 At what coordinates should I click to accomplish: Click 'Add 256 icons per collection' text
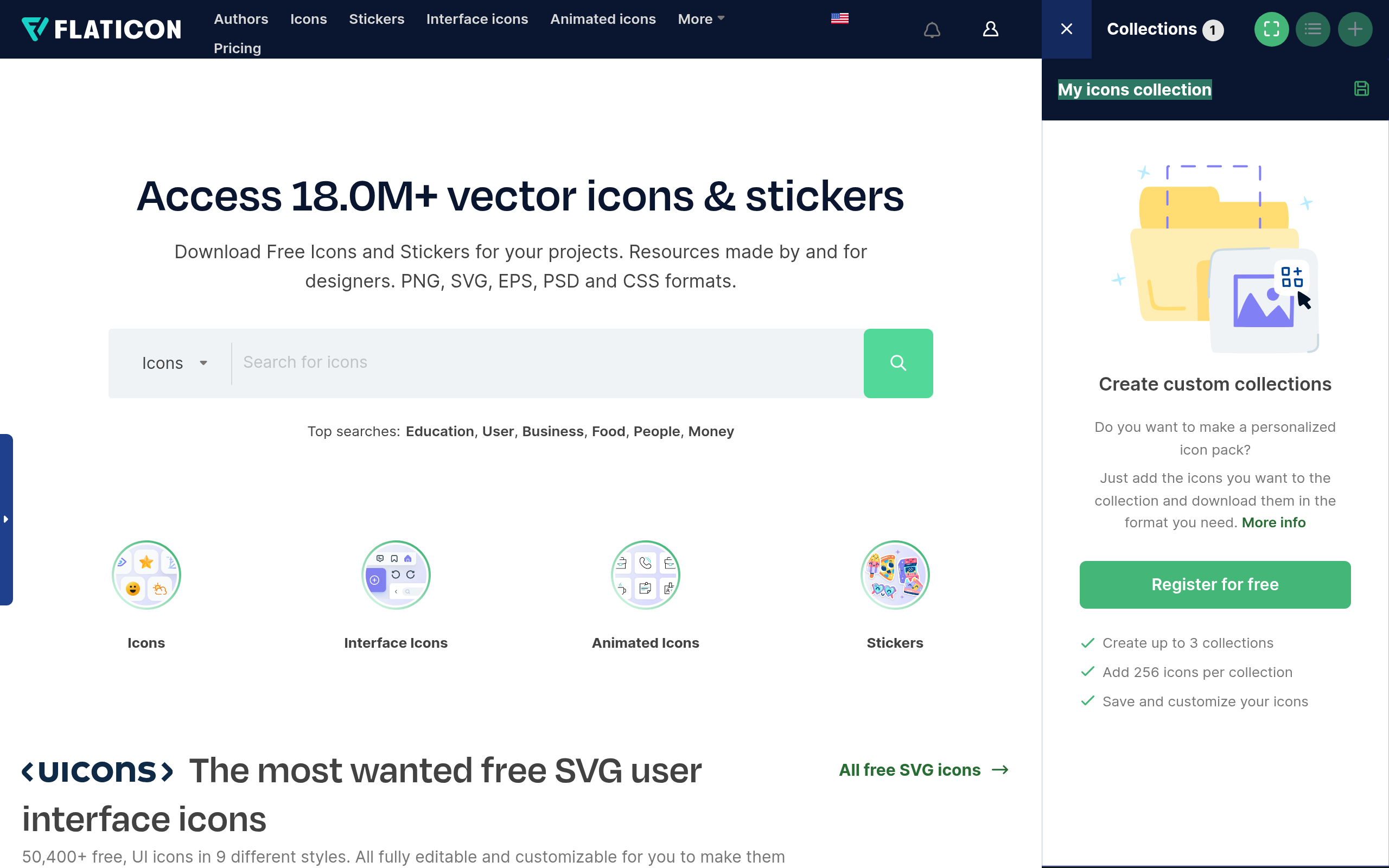1197,672
